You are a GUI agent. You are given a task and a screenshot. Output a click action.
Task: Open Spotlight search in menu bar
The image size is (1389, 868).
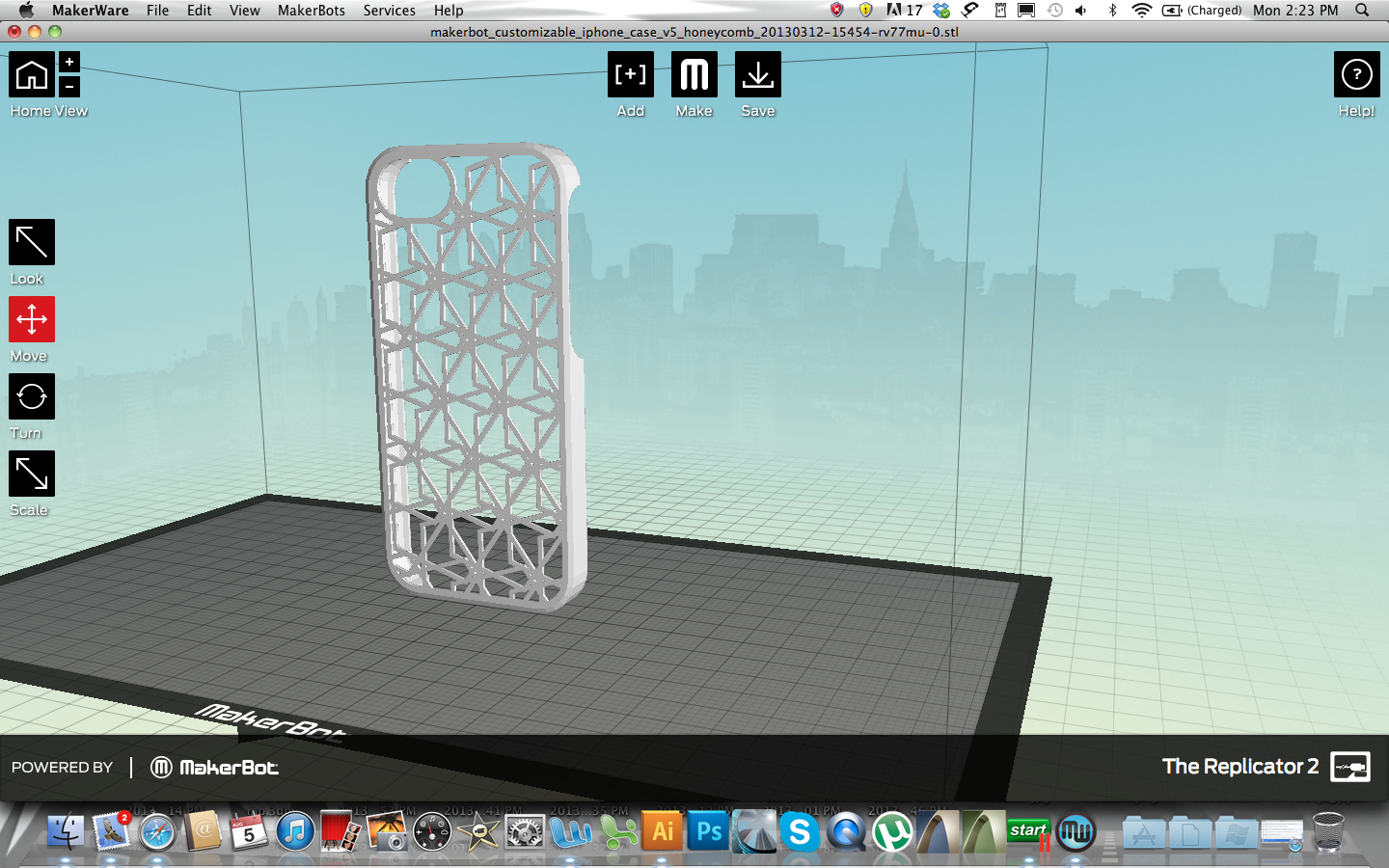[1362, 11]
